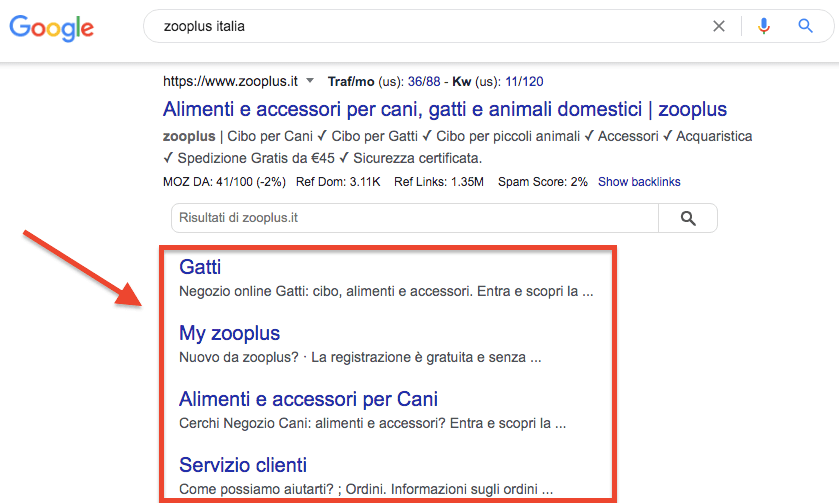The height and width of the screenshot is (503, 839).
Task: Clear the search query with the X
Action: pyautogui.click(x=719, y=27)
